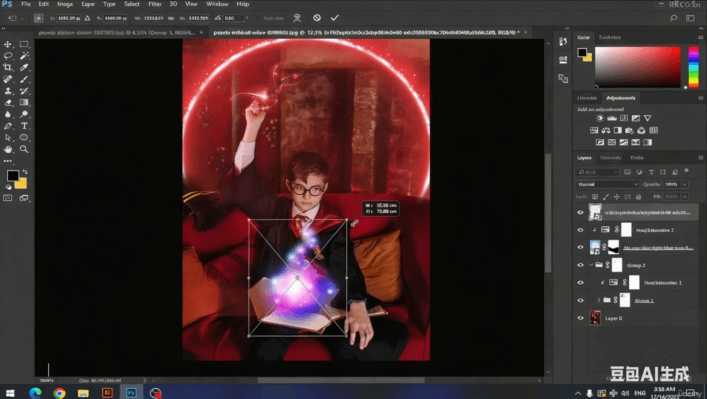Cancel the transform in options bar
Viewport: 707px width, 399px height.
[x=317, y=18]
